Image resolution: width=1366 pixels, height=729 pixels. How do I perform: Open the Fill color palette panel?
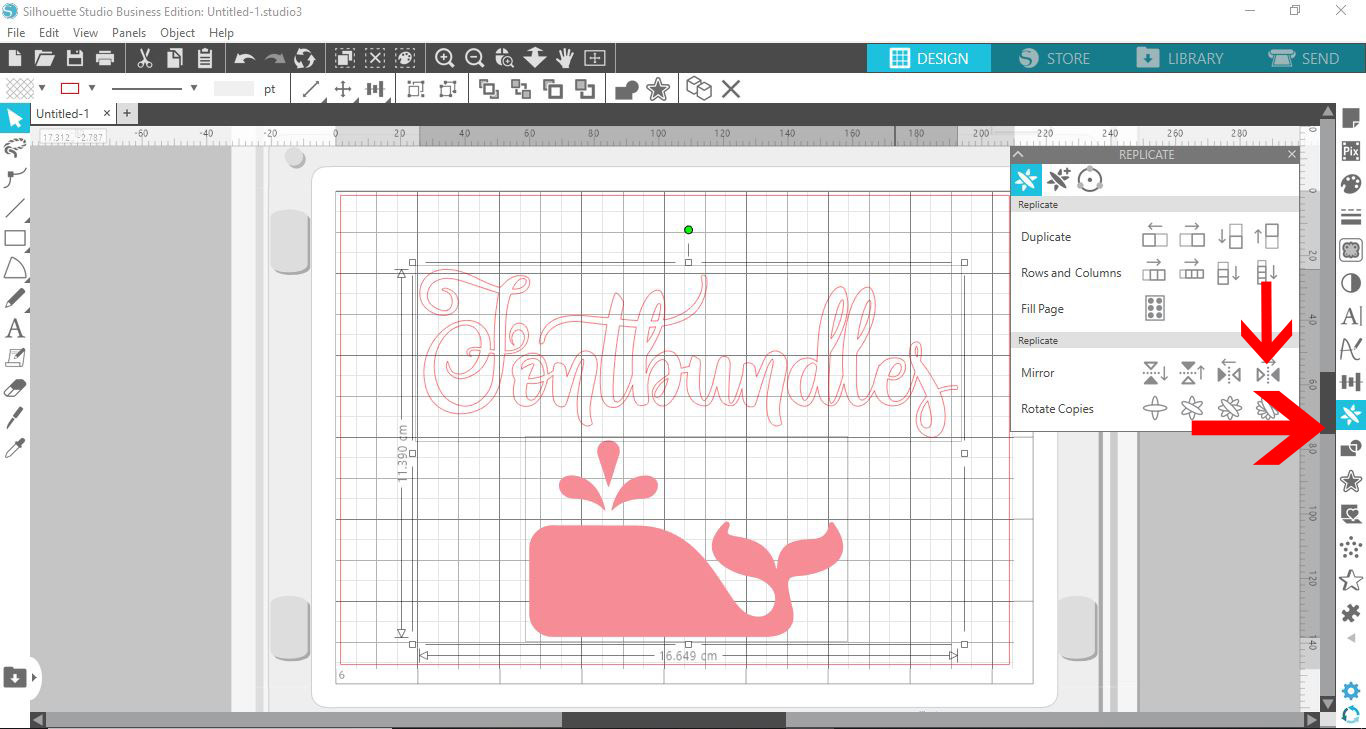click(x=1351, y=184)
